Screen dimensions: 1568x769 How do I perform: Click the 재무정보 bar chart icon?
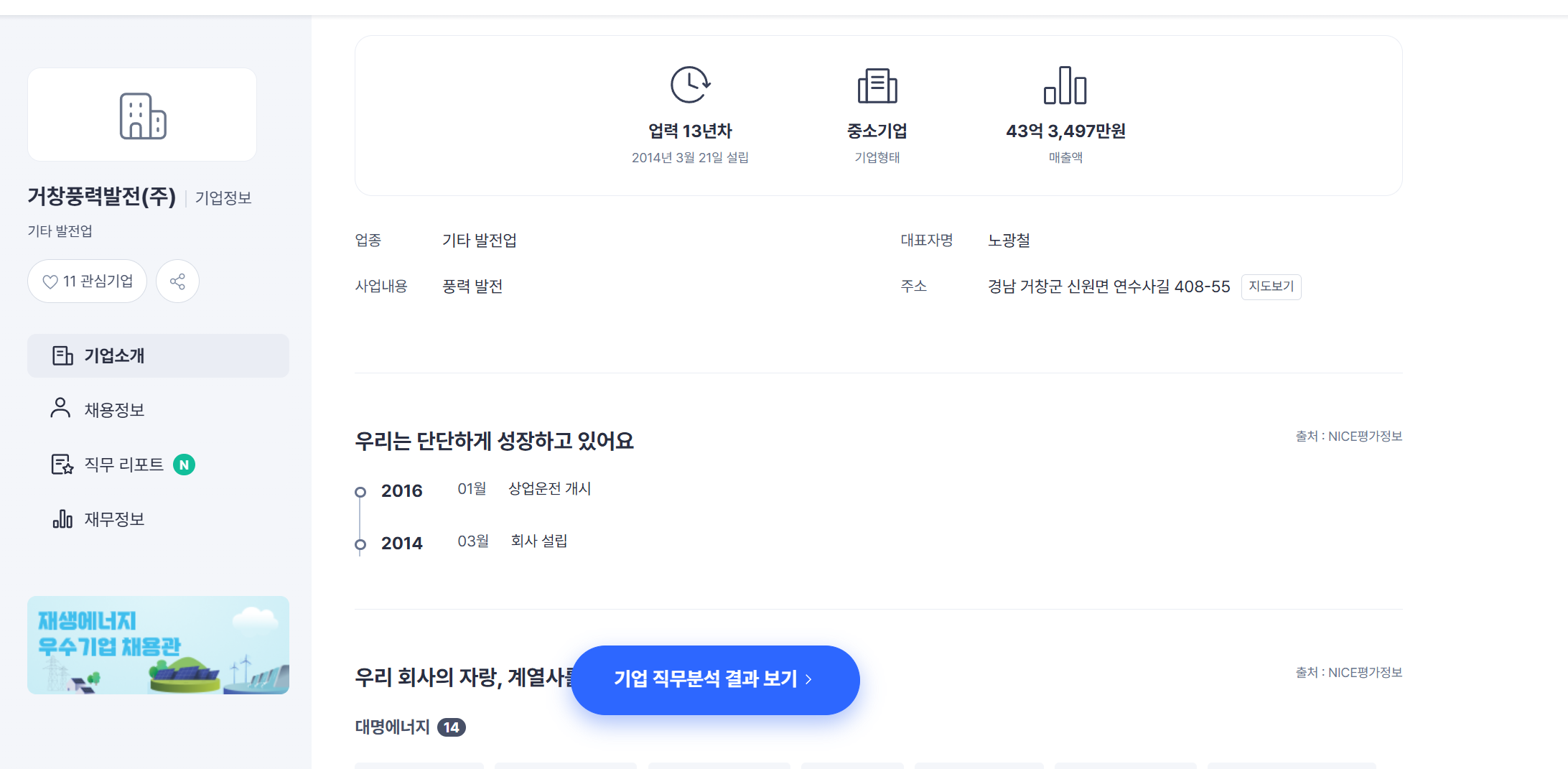pos(62,519)
